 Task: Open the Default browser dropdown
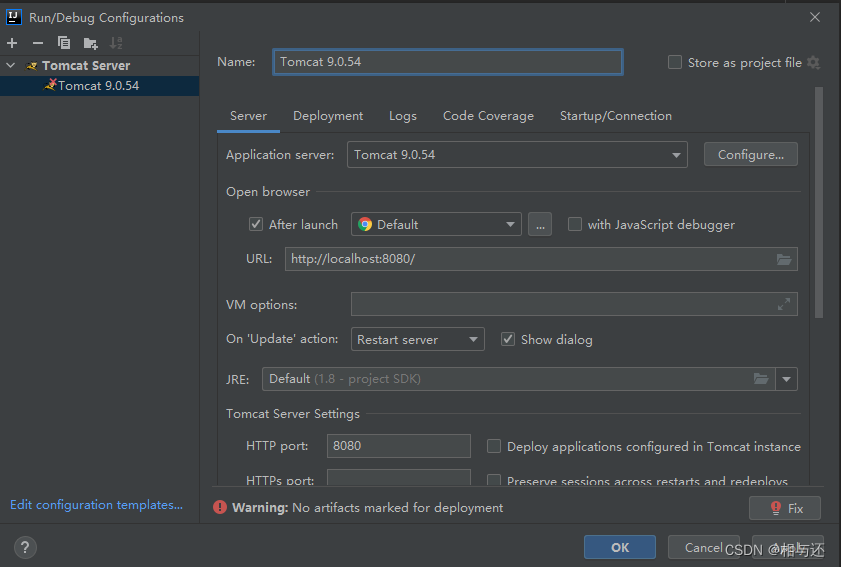coord(436,224)
